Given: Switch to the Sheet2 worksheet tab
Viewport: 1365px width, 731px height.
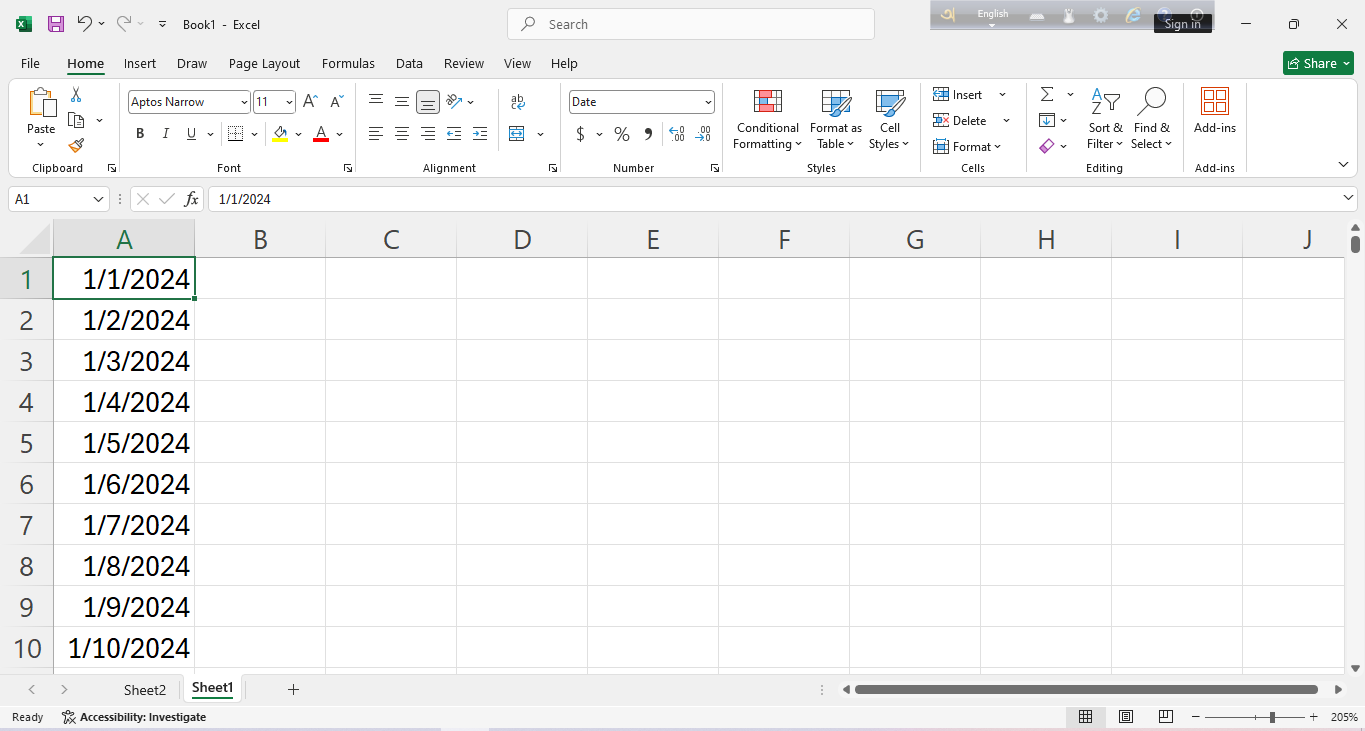Looking at the screenshot, I should pyautogui.click(x=145, y=690).
